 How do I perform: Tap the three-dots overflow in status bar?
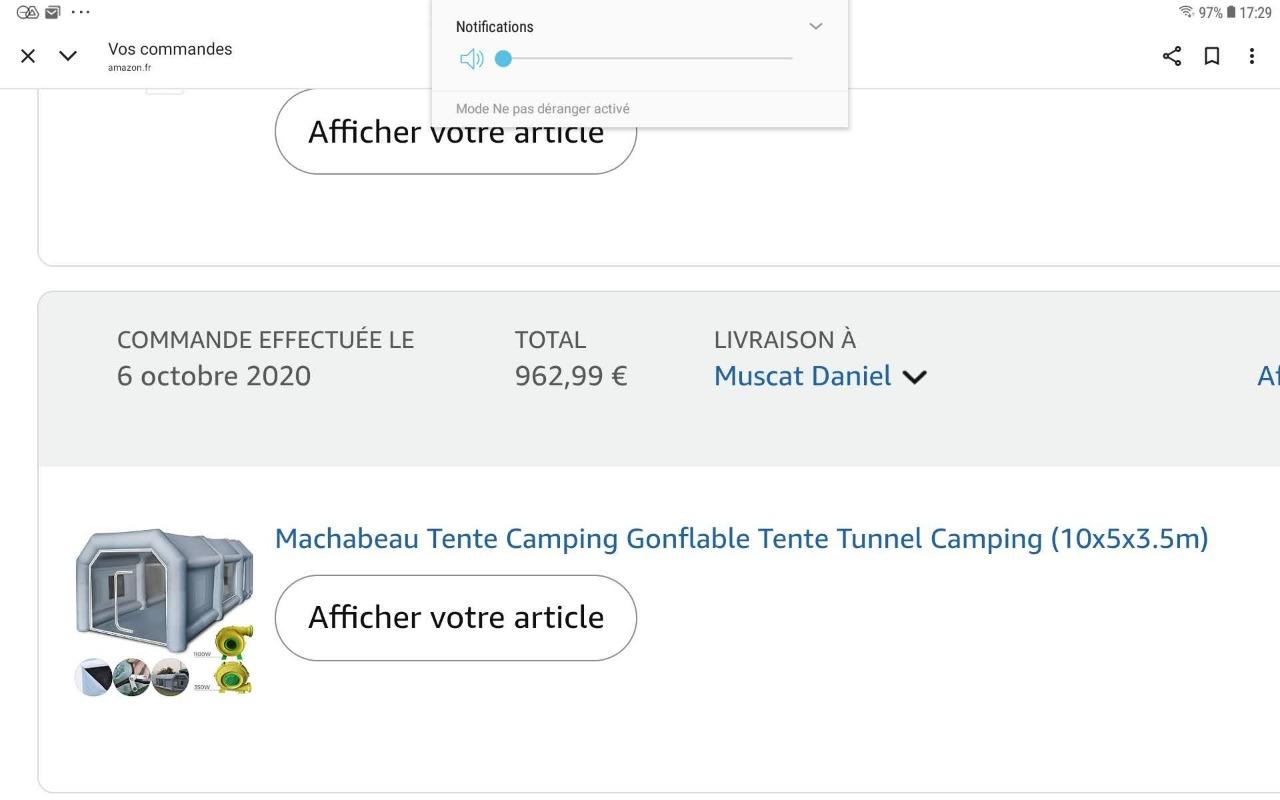[x=81, y=12]
